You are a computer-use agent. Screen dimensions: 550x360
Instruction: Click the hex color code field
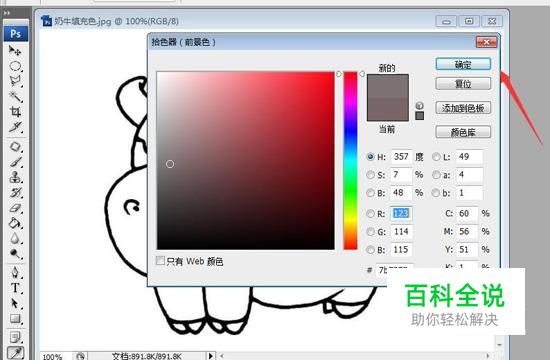(x=394, y=270)
